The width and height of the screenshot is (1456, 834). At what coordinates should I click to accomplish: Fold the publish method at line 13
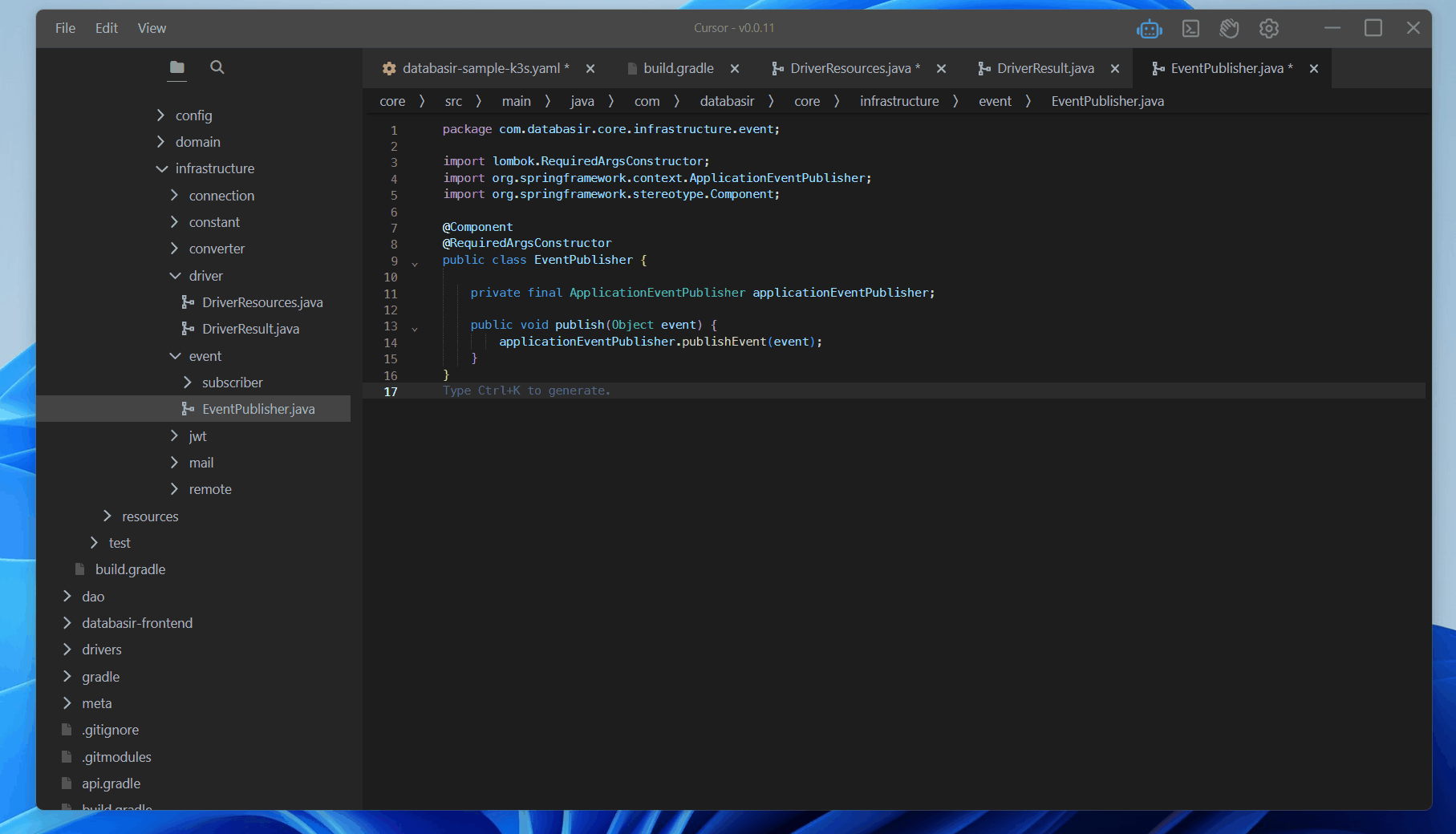pos(415,328)
